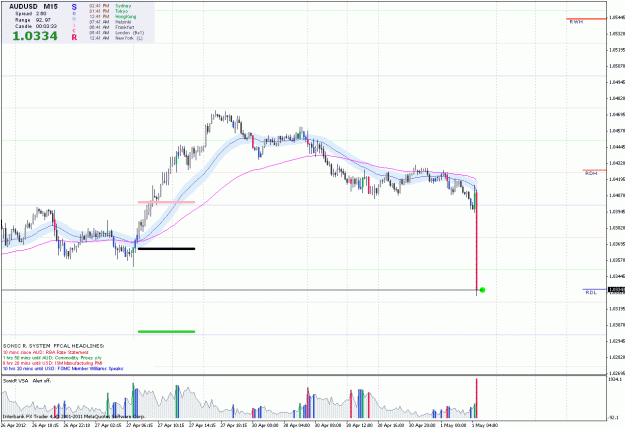The width and height of the screenshot is (625, 429).
Task: Select the Hongkong session clock row
Action: click(x=112, y=17)
